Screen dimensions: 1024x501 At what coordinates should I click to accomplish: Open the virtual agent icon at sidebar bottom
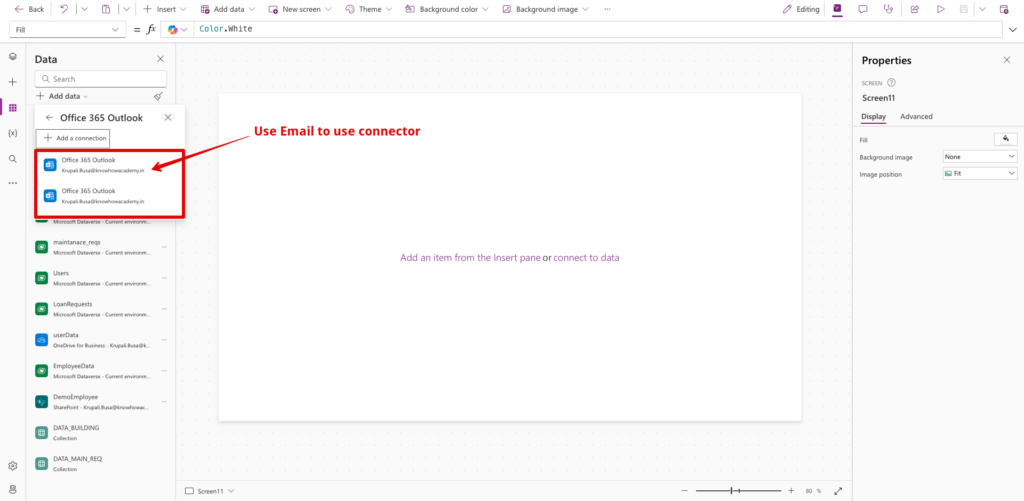(12, 489)
